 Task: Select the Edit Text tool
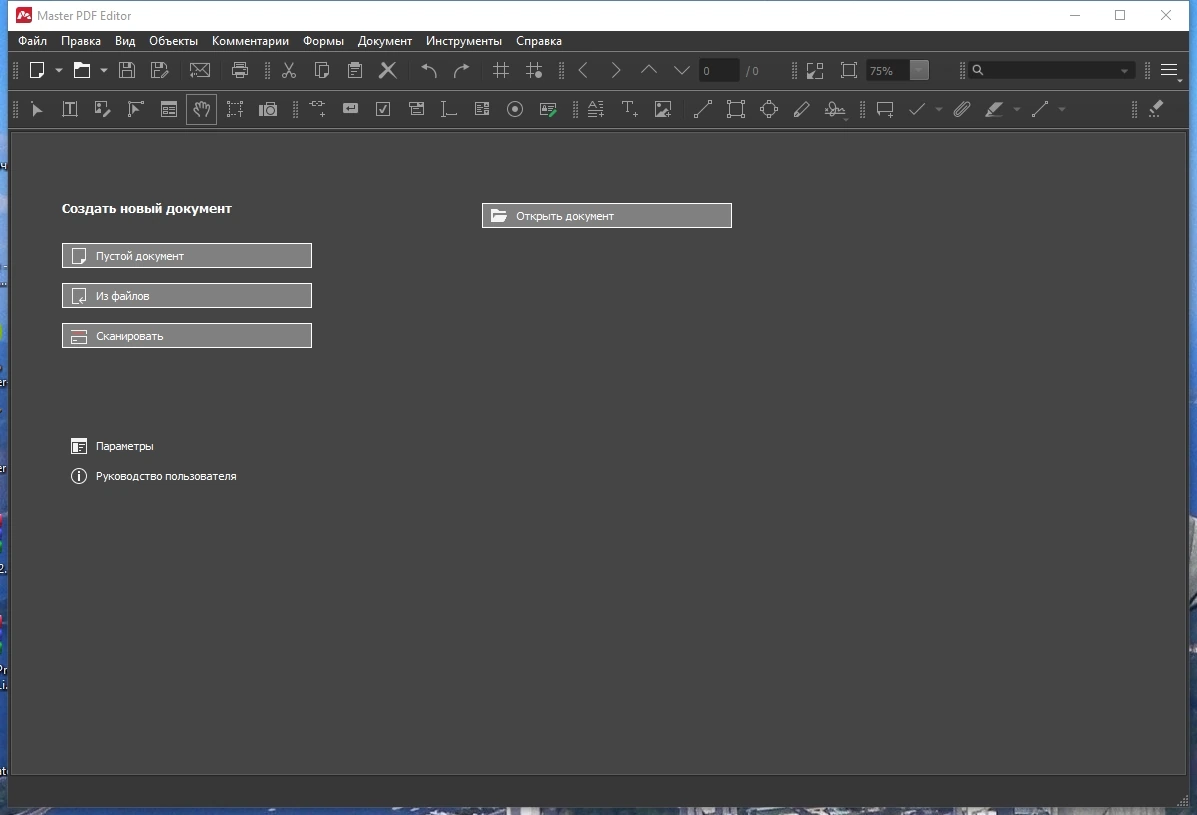click(69, 109)
